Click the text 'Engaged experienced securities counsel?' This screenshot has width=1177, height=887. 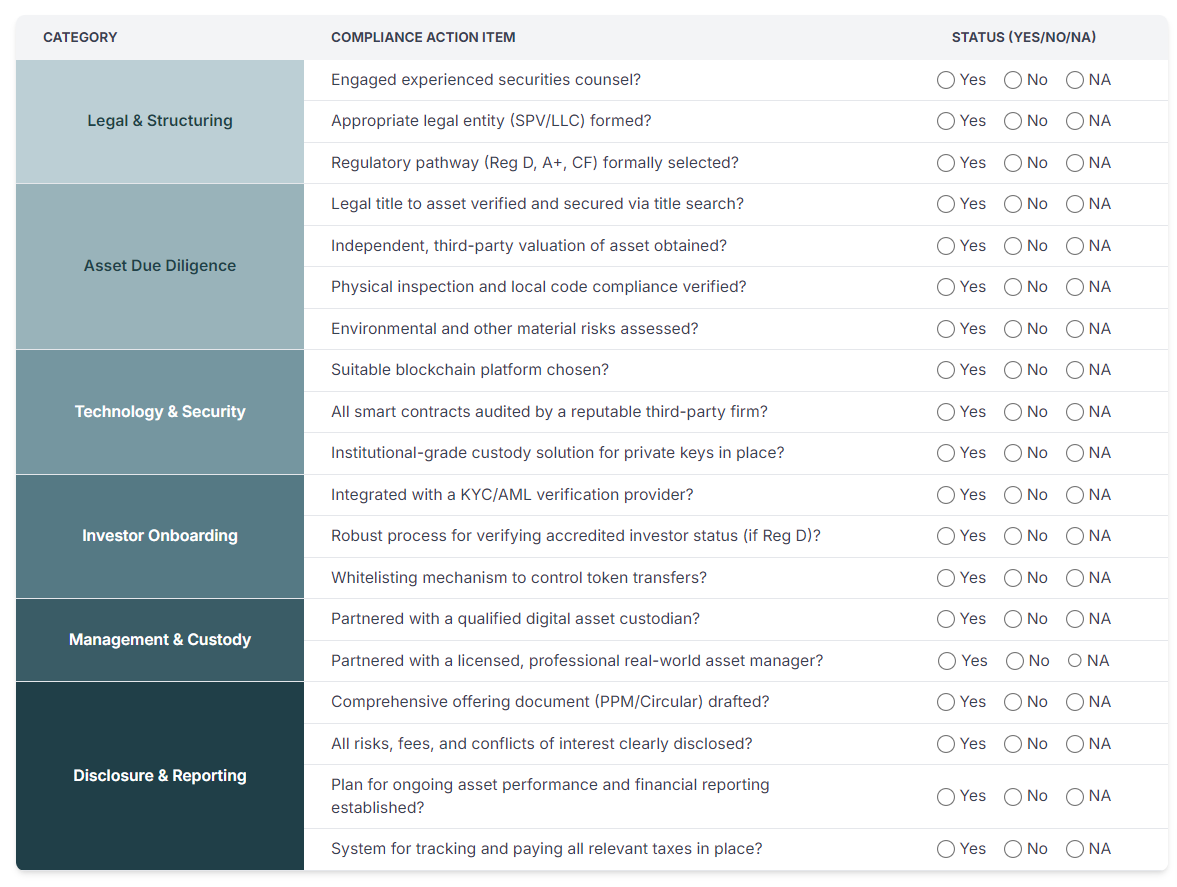(486, 80)
